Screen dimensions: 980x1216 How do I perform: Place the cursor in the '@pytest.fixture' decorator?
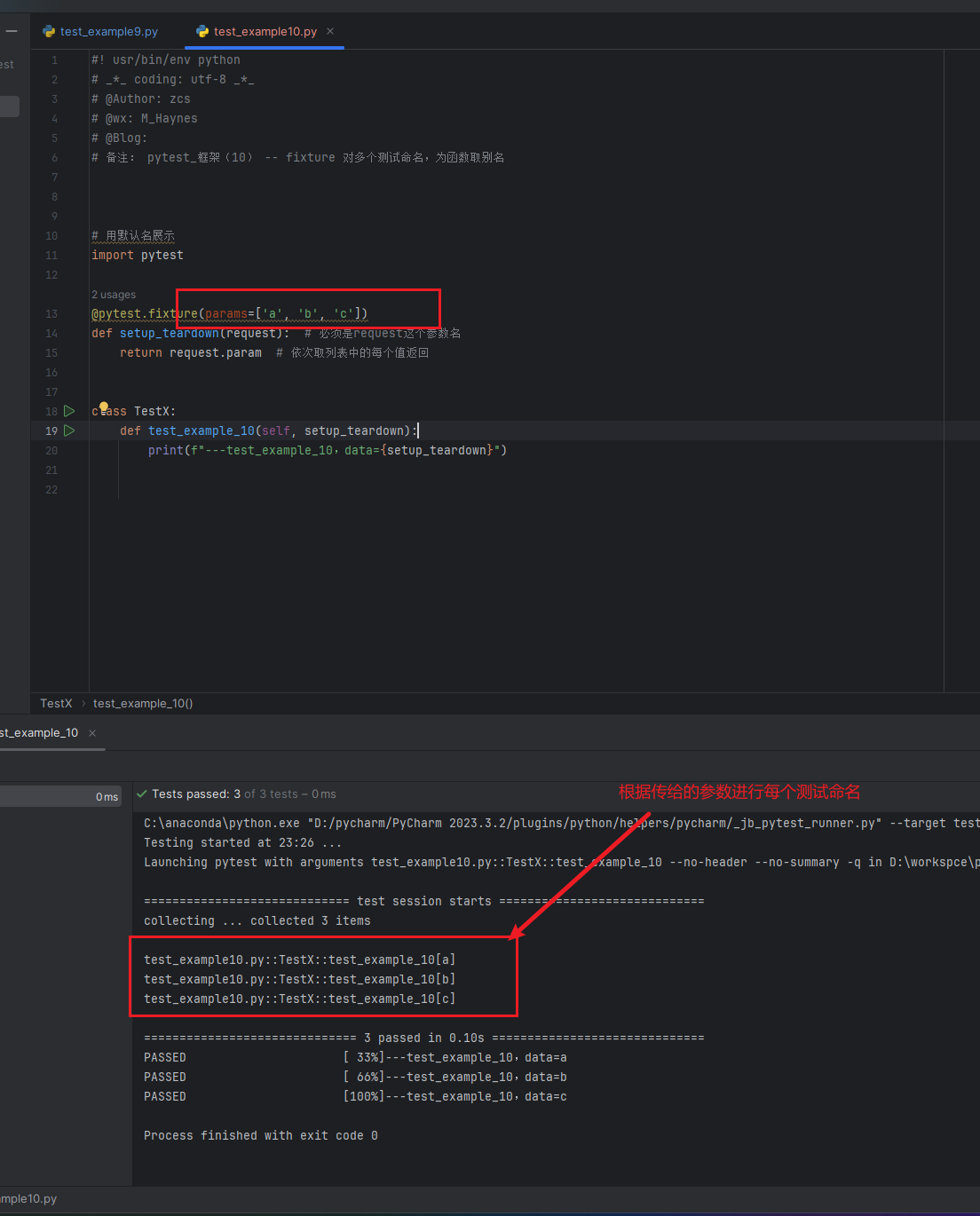(145, 313)
